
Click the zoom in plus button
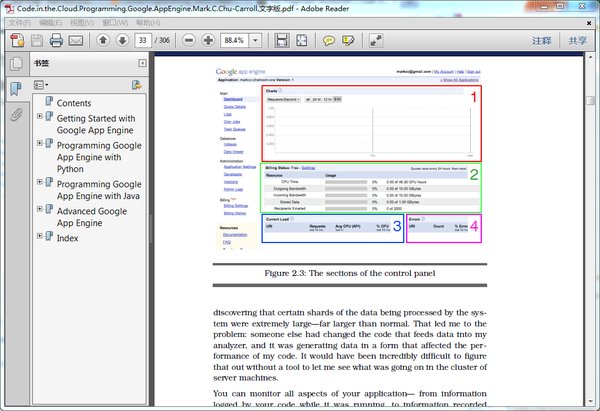tap(208, 41)
